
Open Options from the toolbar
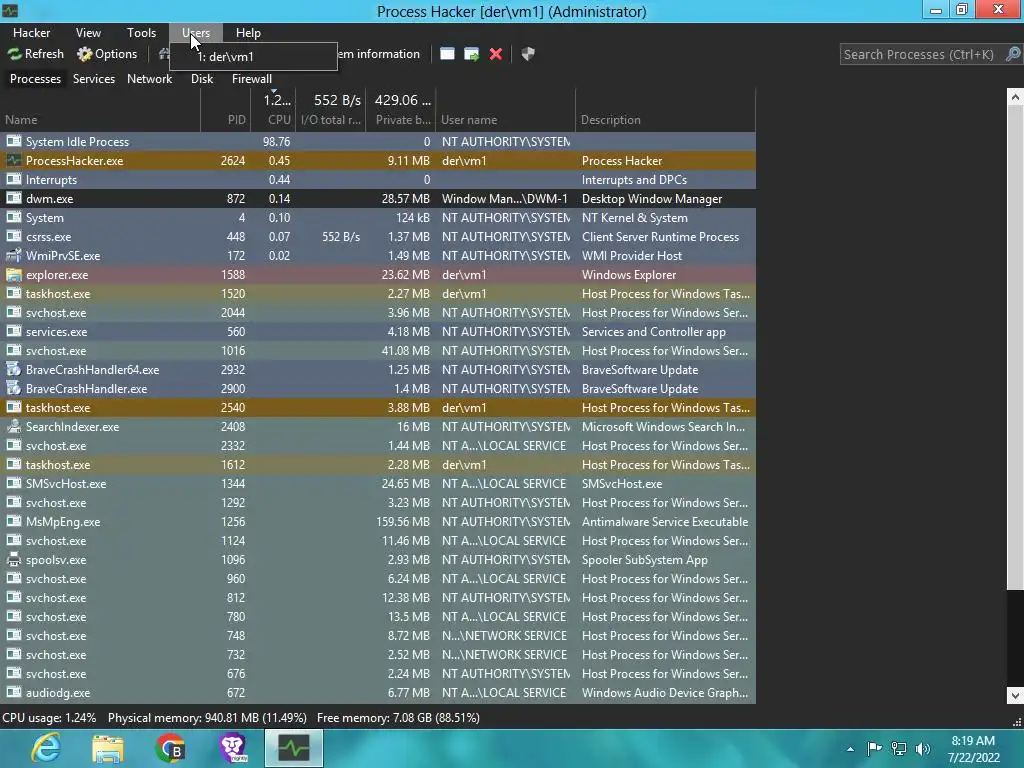click(x=107, y=54)
